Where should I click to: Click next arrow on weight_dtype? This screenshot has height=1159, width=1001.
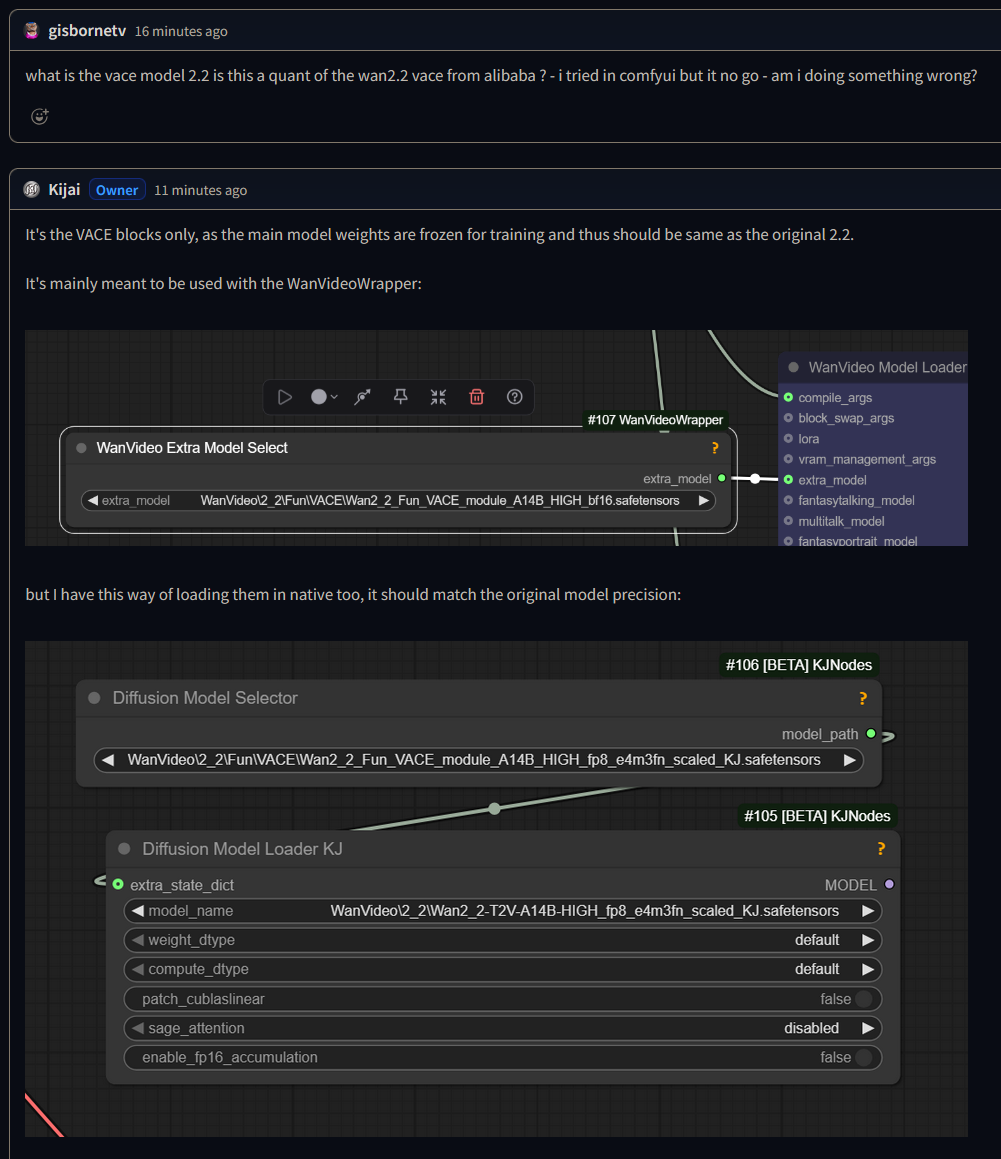868,940
